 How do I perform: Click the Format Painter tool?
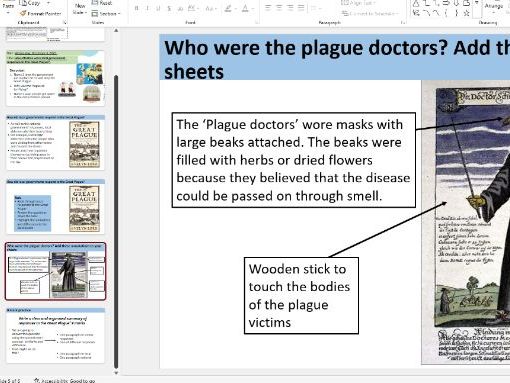pyautogui.click(x=40, y=14)
